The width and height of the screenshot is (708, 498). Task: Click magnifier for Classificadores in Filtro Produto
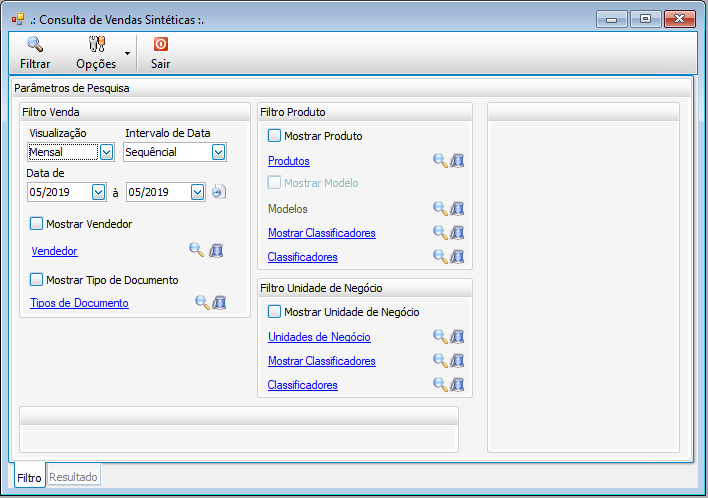[x=440, y=256]
